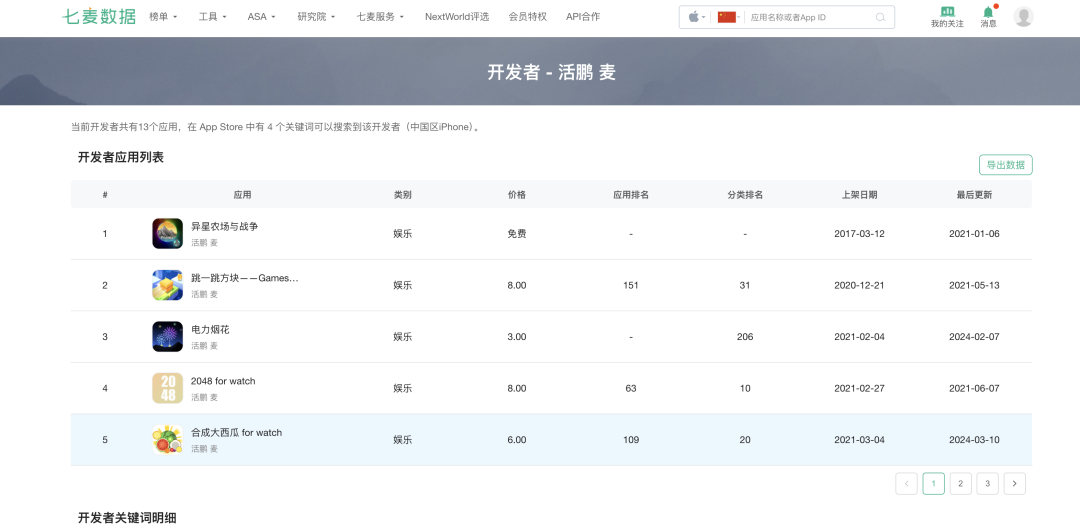Expand the 榜单 menu
The height and width of the screenshot is (531, 1080).
coord(163,17)
